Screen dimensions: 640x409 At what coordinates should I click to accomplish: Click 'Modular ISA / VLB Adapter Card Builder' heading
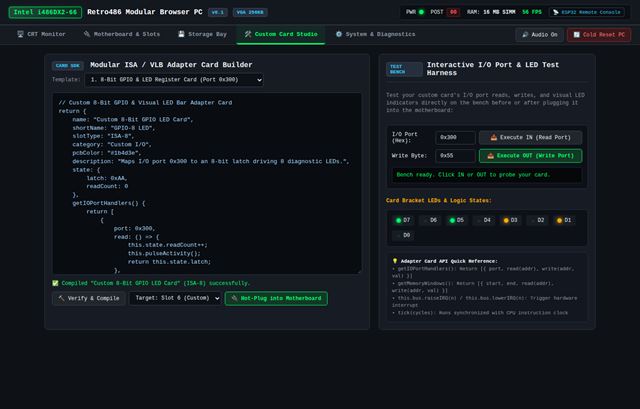pyautogui.click(x=171, y=65)
